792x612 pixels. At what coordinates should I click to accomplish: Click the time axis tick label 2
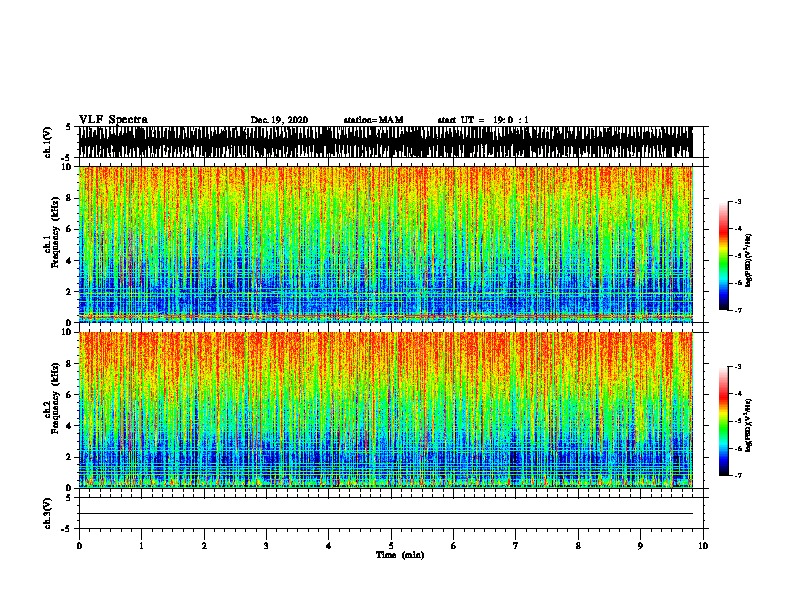click(x=204, y=546)
